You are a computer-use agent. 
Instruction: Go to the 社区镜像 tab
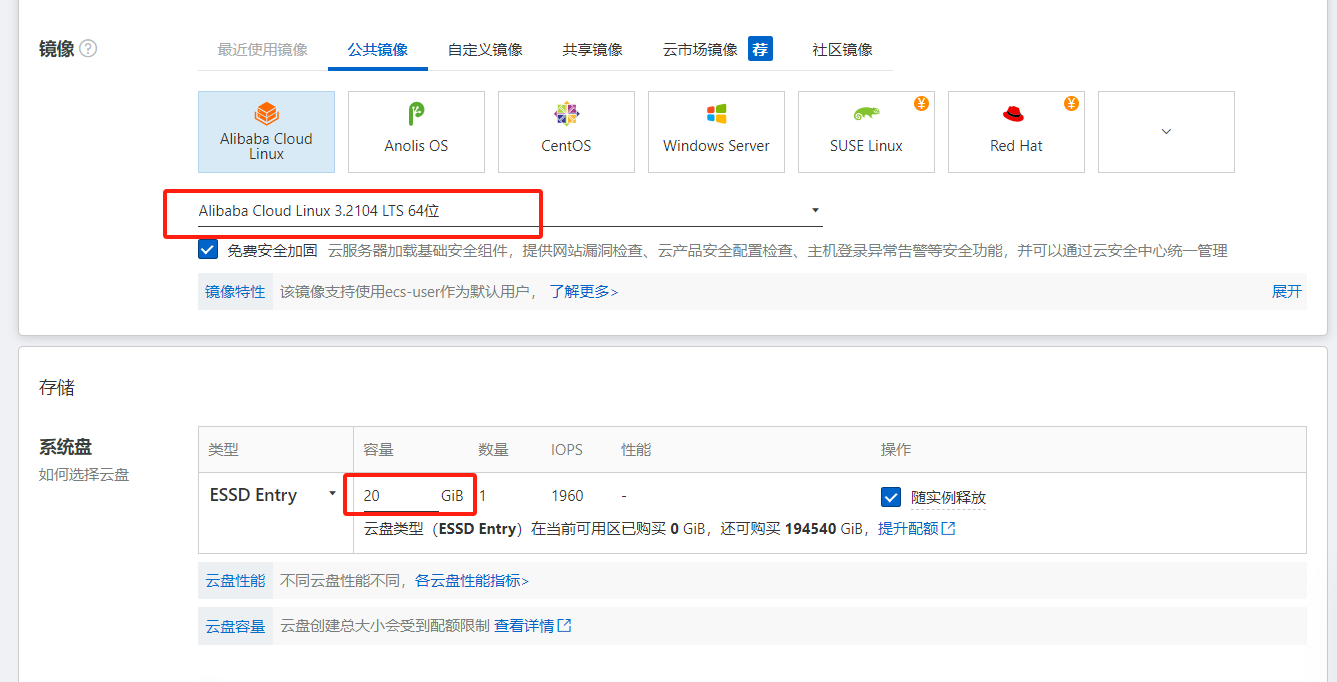coord(842,49)
